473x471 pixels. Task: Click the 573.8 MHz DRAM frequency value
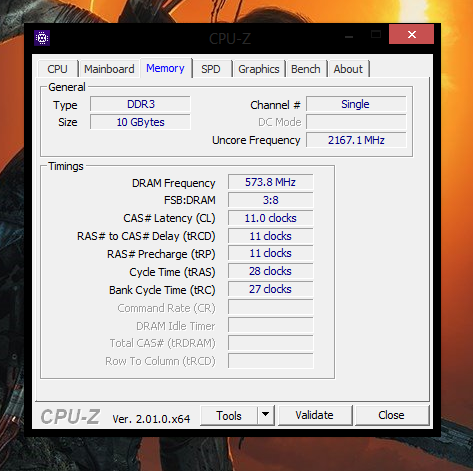click(271, 182)
